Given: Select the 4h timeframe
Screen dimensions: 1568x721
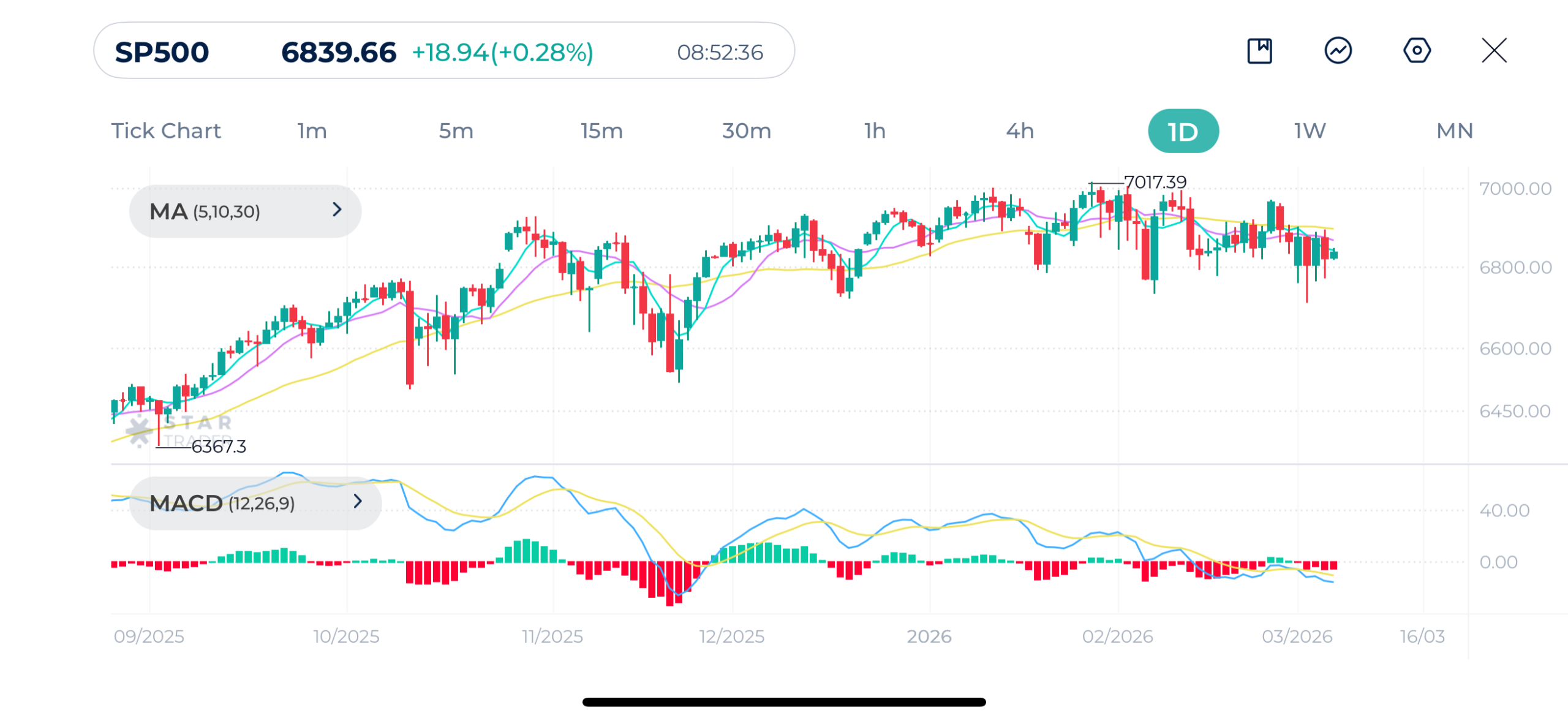Looking at the screenshot, I should [x=1019, y=130].
